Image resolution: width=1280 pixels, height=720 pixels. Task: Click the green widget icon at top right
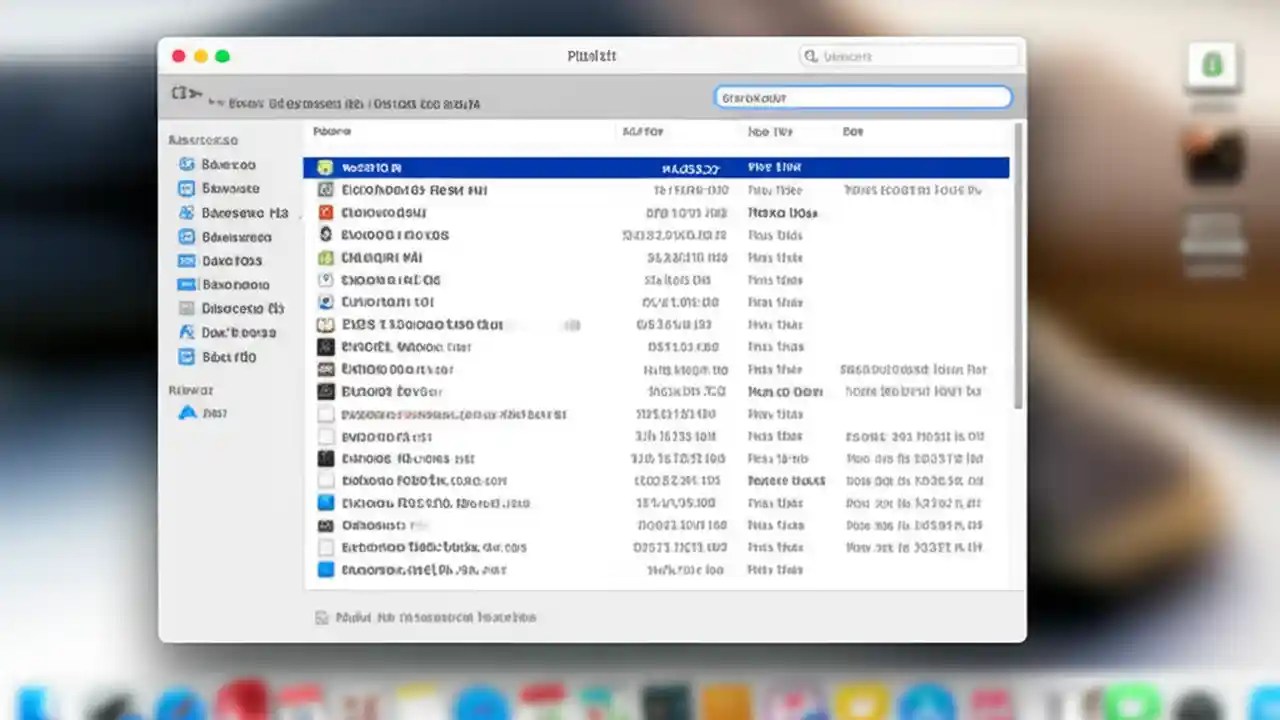[1212, 64]
